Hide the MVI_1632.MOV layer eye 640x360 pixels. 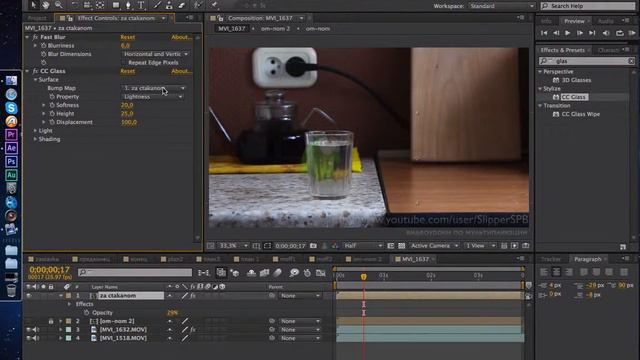pos(29,329)
